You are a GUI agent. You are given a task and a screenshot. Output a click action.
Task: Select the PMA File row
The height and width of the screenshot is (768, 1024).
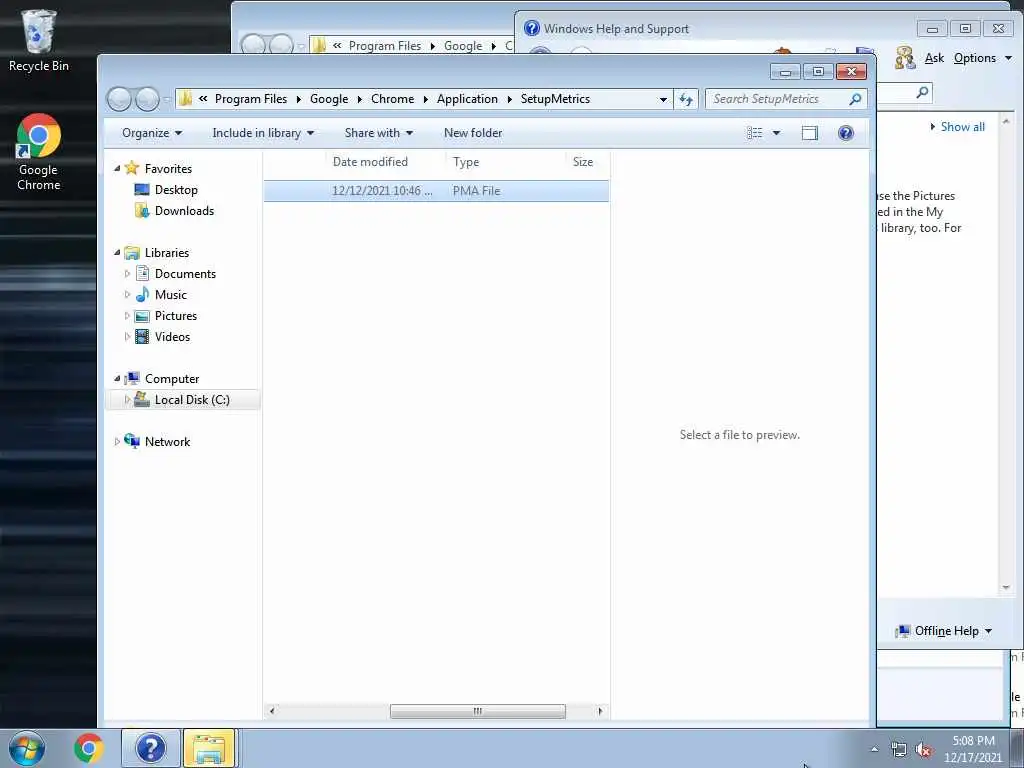click(436, 191)
